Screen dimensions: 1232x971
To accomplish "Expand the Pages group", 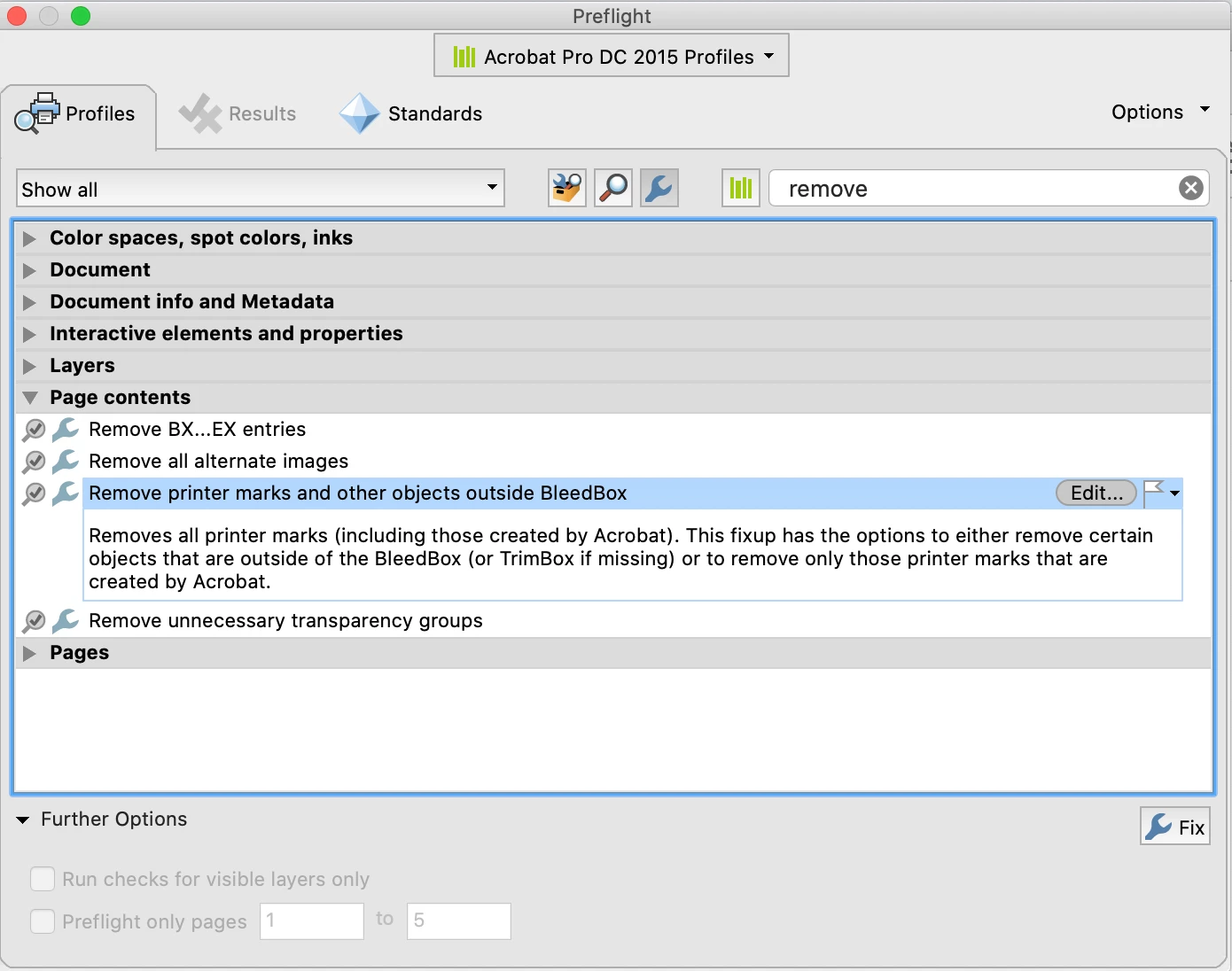I will 29,653.
